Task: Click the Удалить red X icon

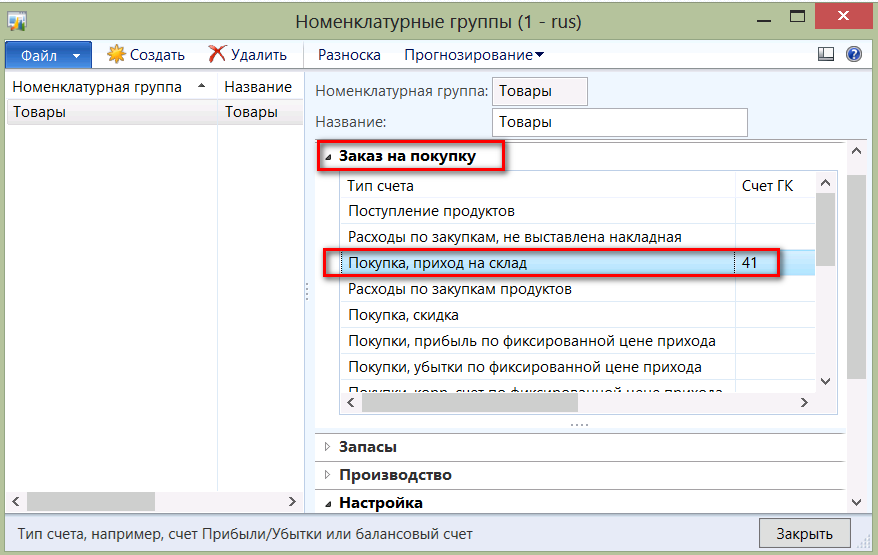Action: pos(217,55)
